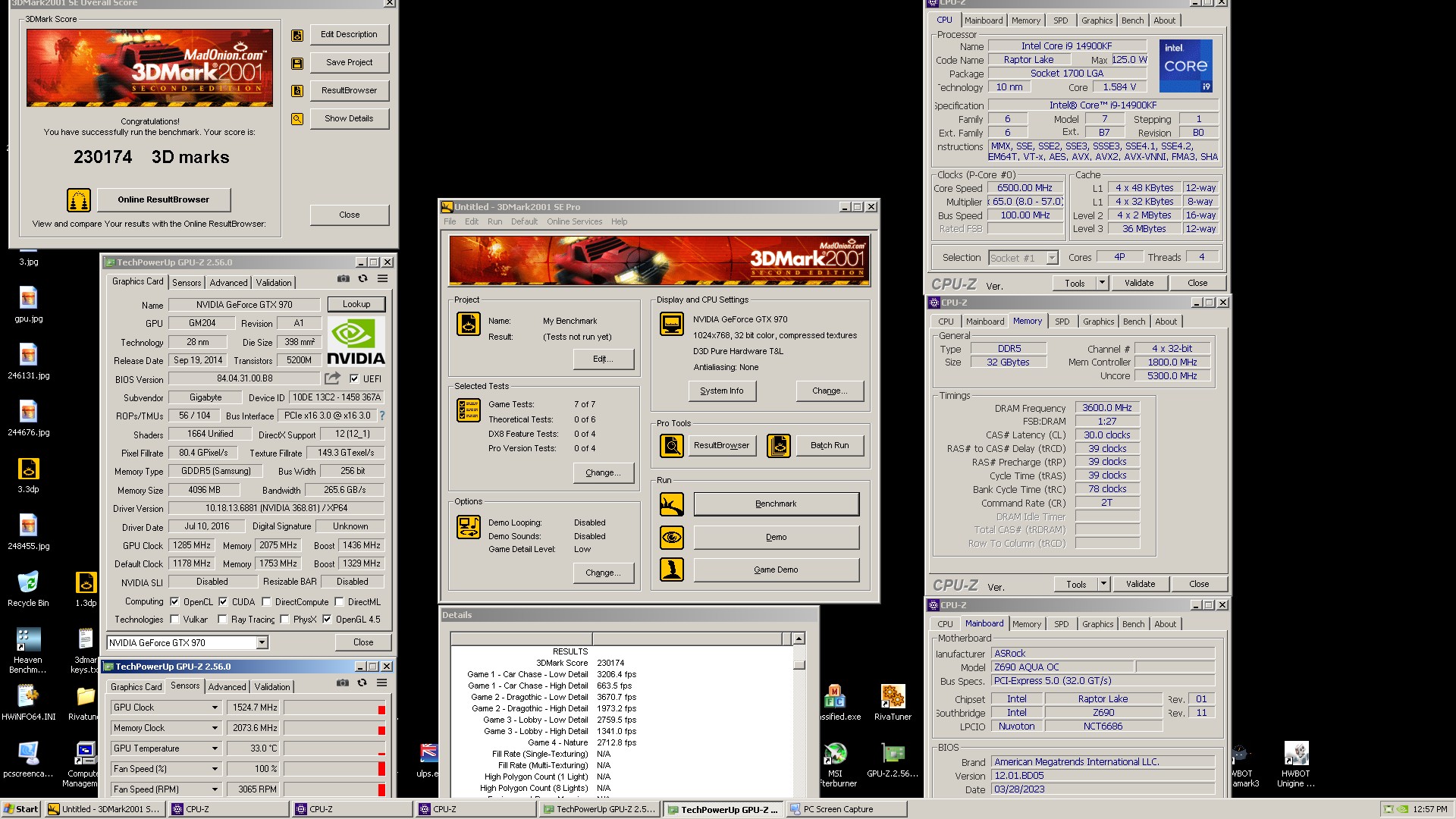Toggle the OpenCL checkbox
Screen dimensions: 1456x819
point(174,601)
